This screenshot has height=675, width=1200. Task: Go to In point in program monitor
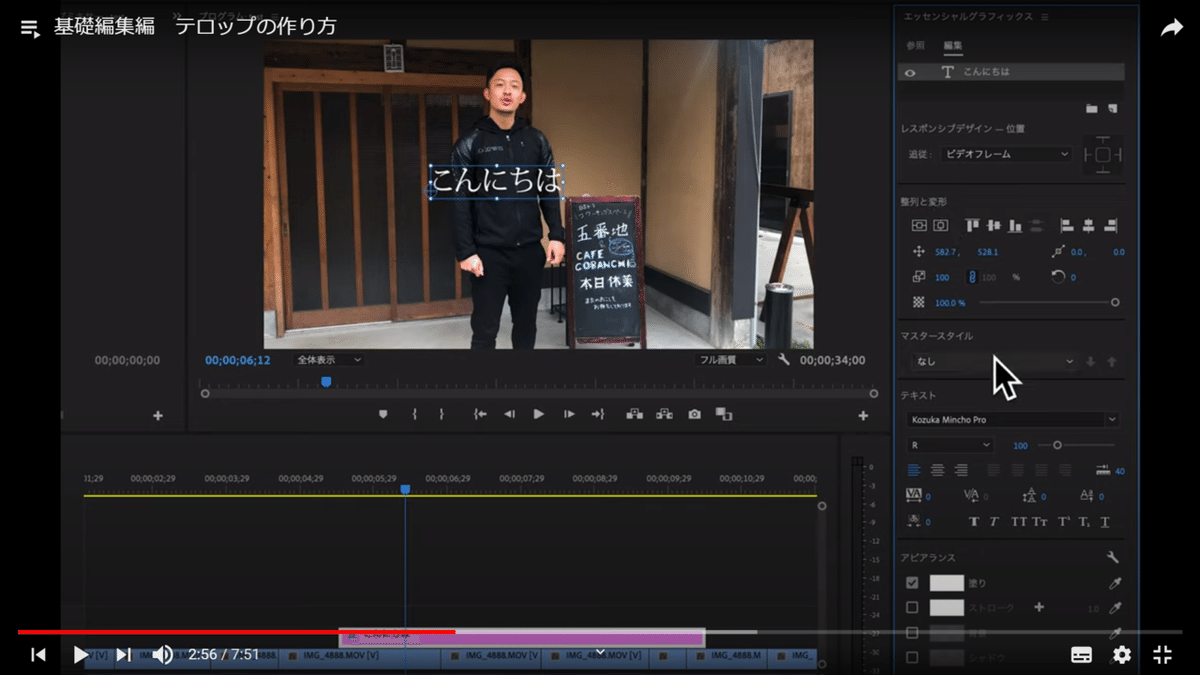[x=480, y=414]
